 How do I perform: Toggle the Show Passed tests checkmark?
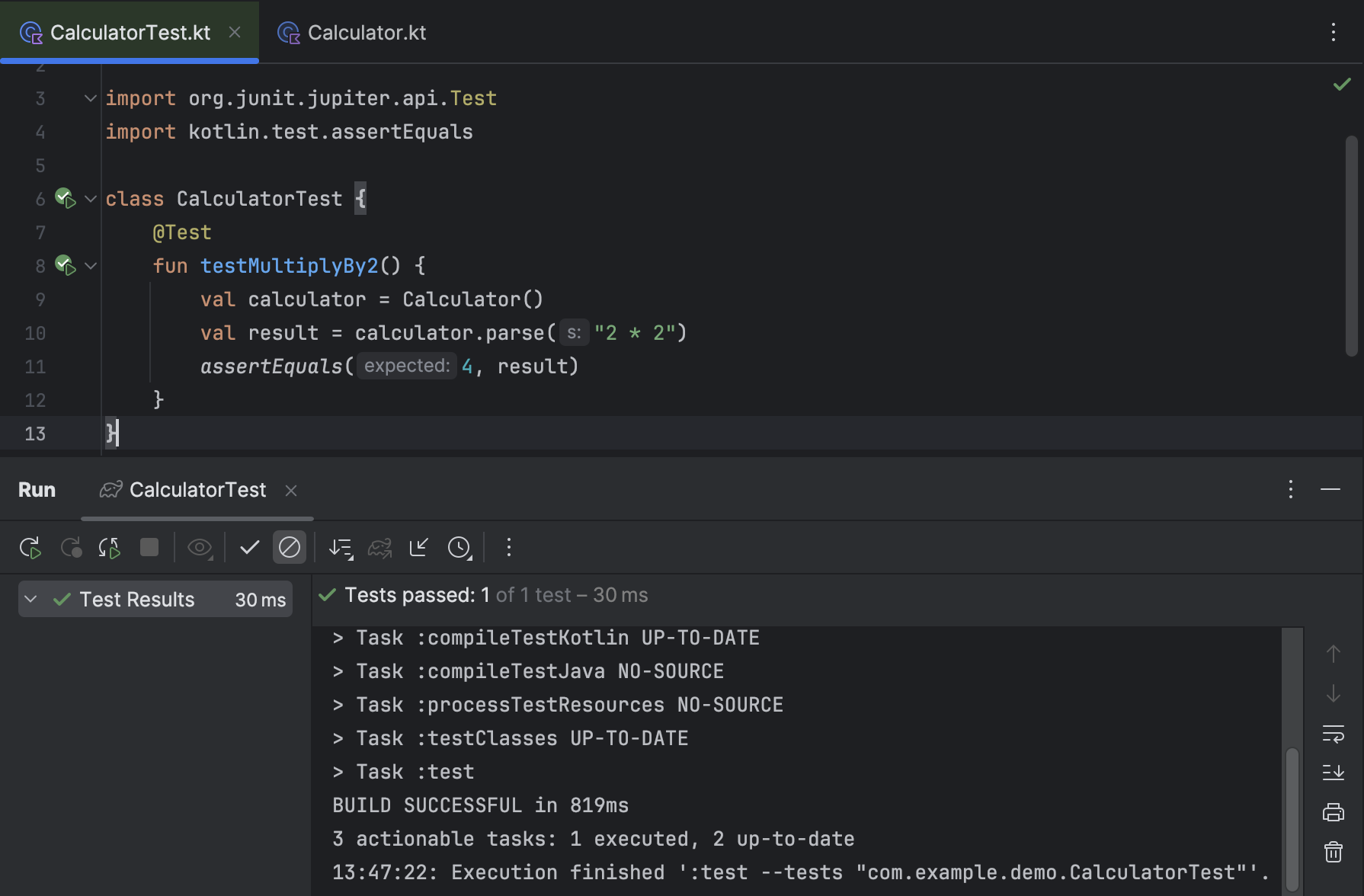pyautogui.click(x=249, y=547)
